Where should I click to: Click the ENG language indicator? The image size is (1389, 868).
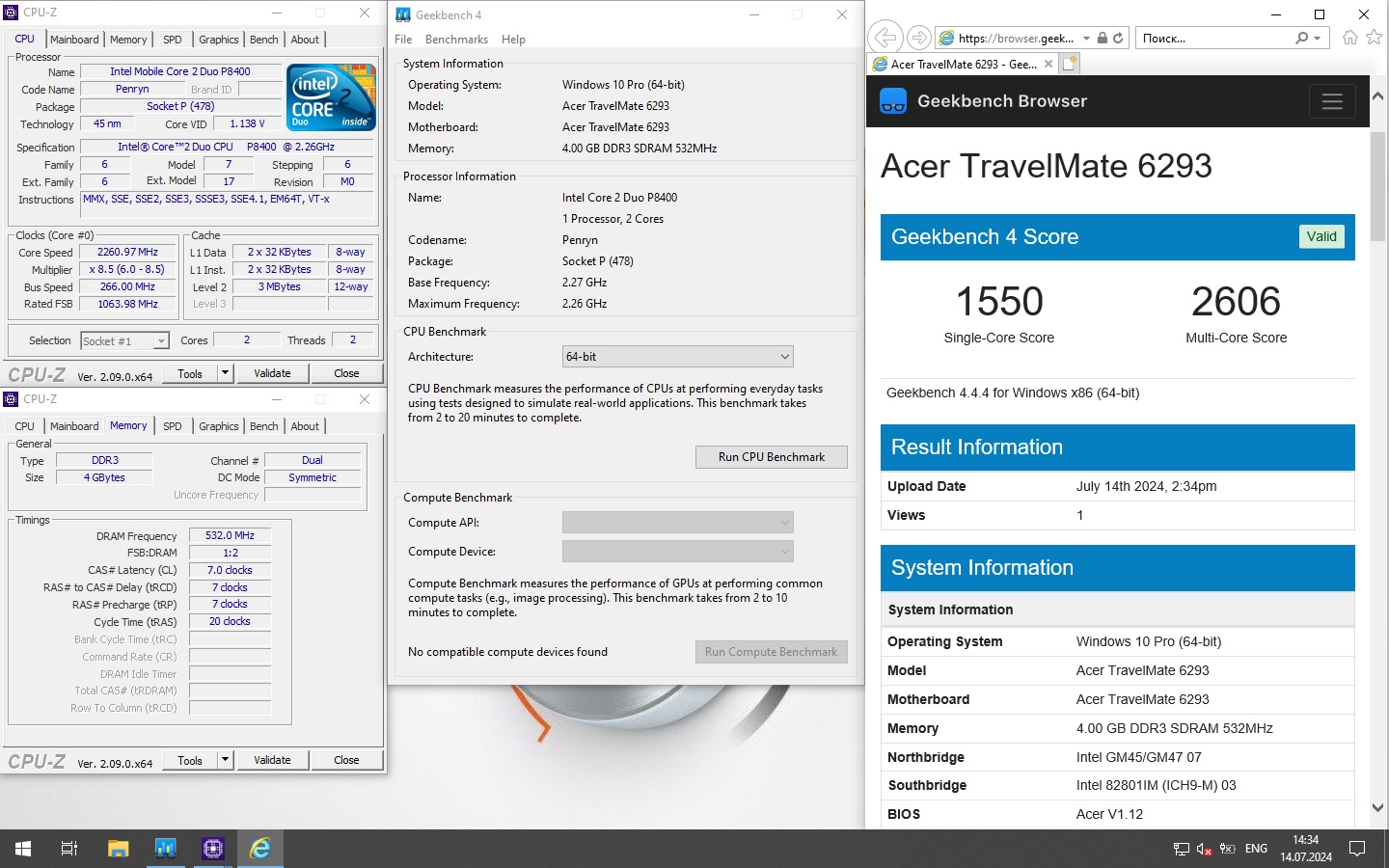1256,849
